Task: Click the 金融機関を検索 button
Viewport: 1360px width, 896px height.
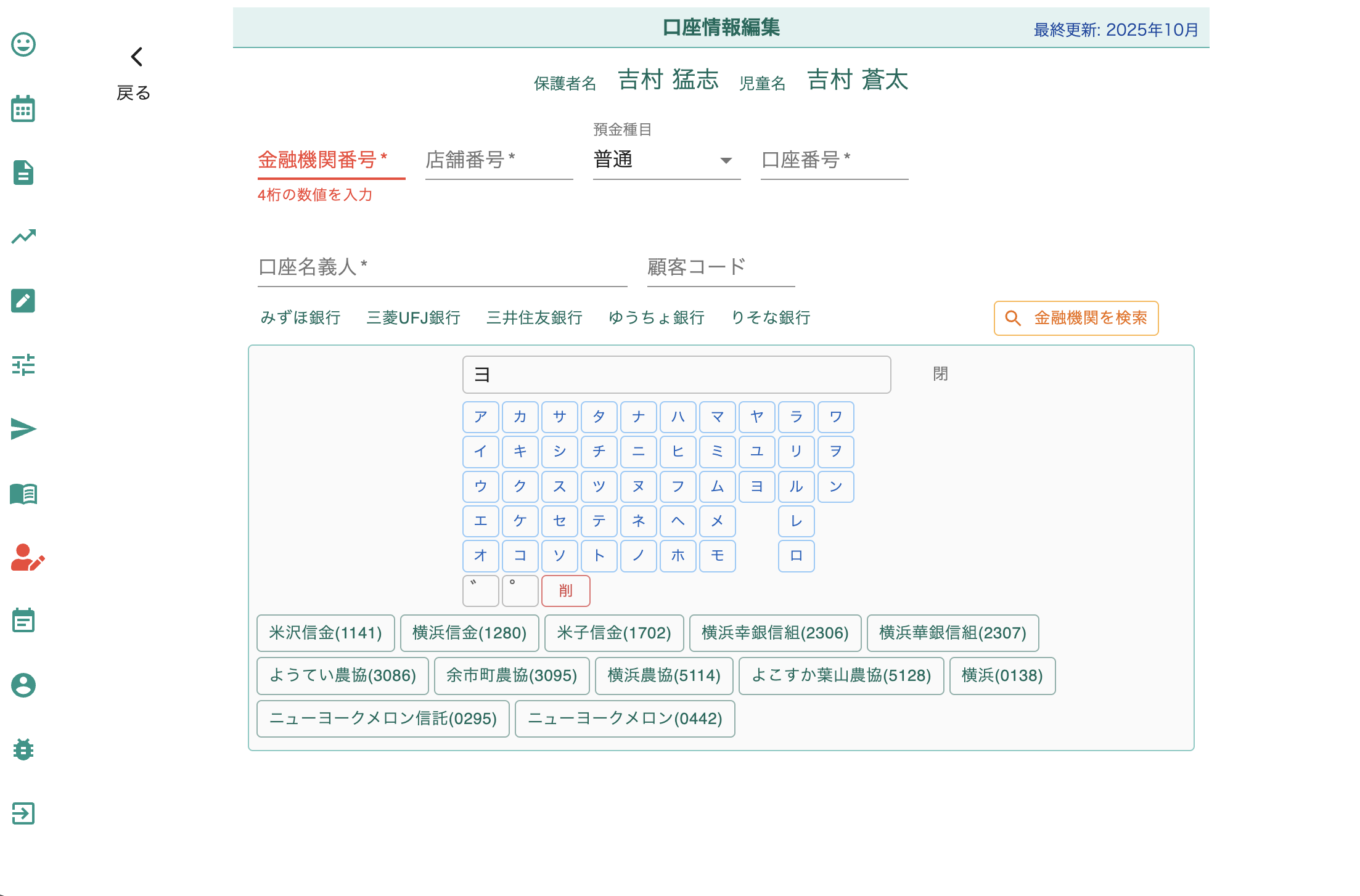Action: (1076, 318)
